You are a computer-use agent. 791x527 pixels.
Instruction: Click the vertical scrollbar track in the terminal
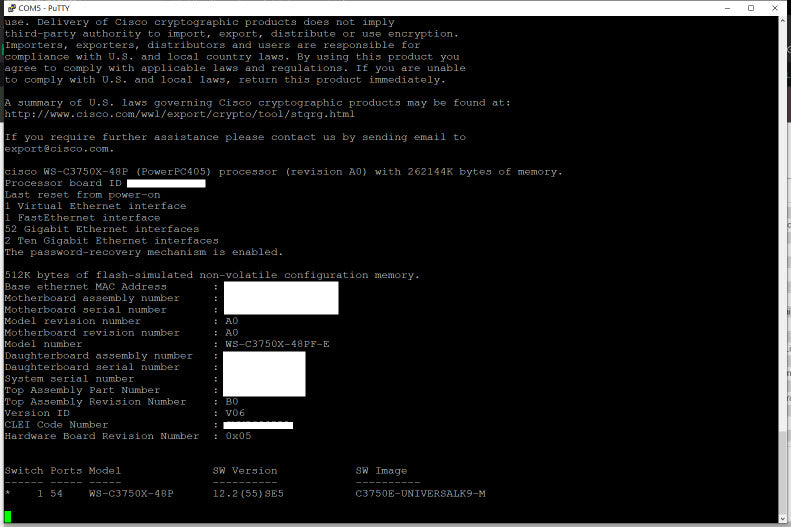coord(783,269)
